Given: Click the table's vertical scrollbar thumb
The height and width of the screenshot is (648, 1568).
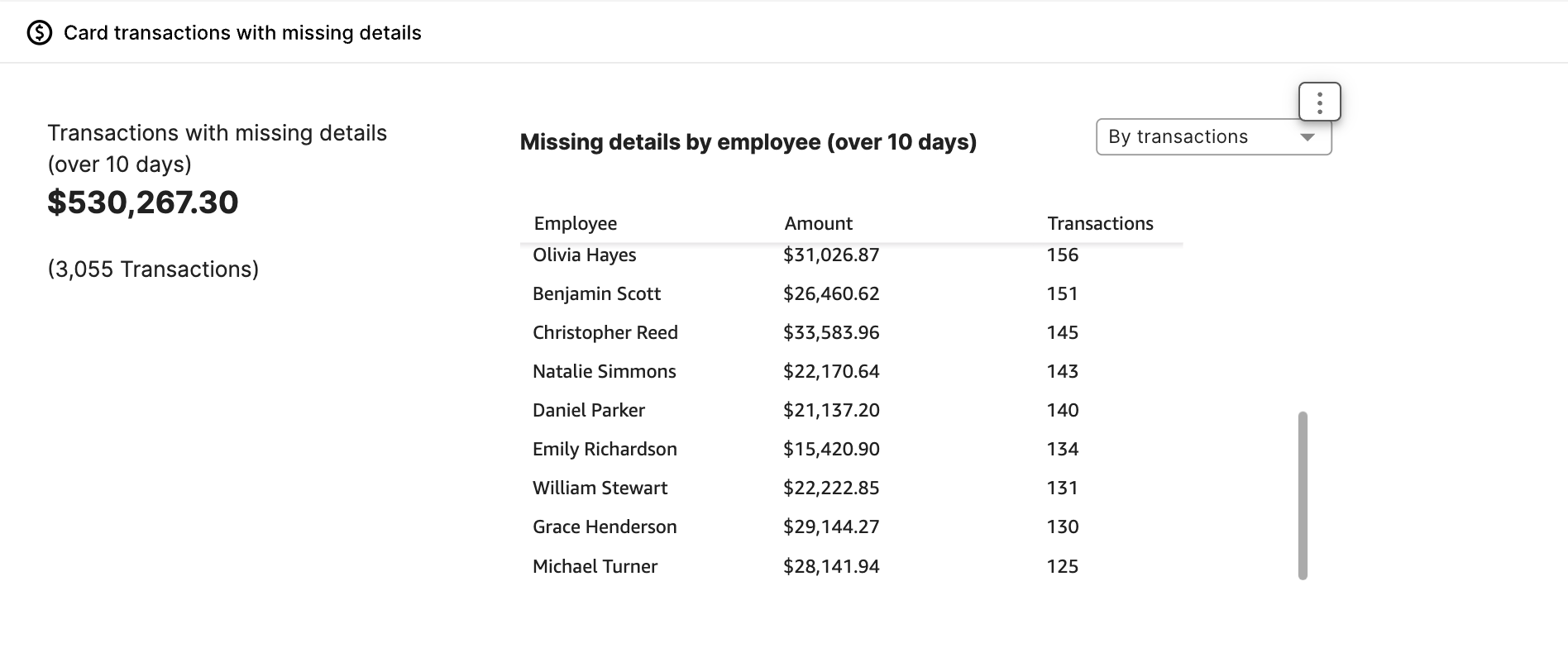Looking at the screenshot, I should click(1303, 496).
